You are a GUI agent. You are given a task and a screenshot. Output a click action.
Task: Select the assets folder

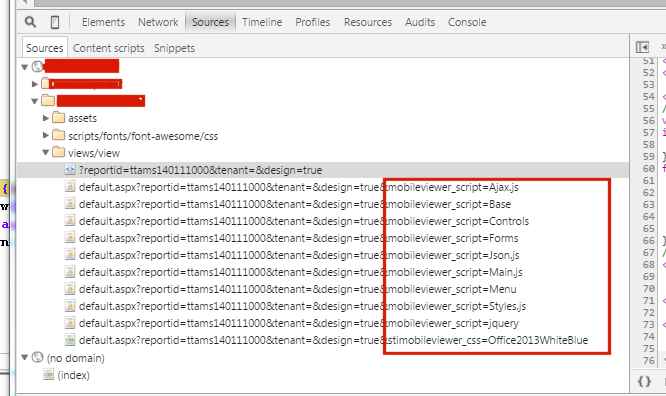pyautogui.click(x=82, y=118)
